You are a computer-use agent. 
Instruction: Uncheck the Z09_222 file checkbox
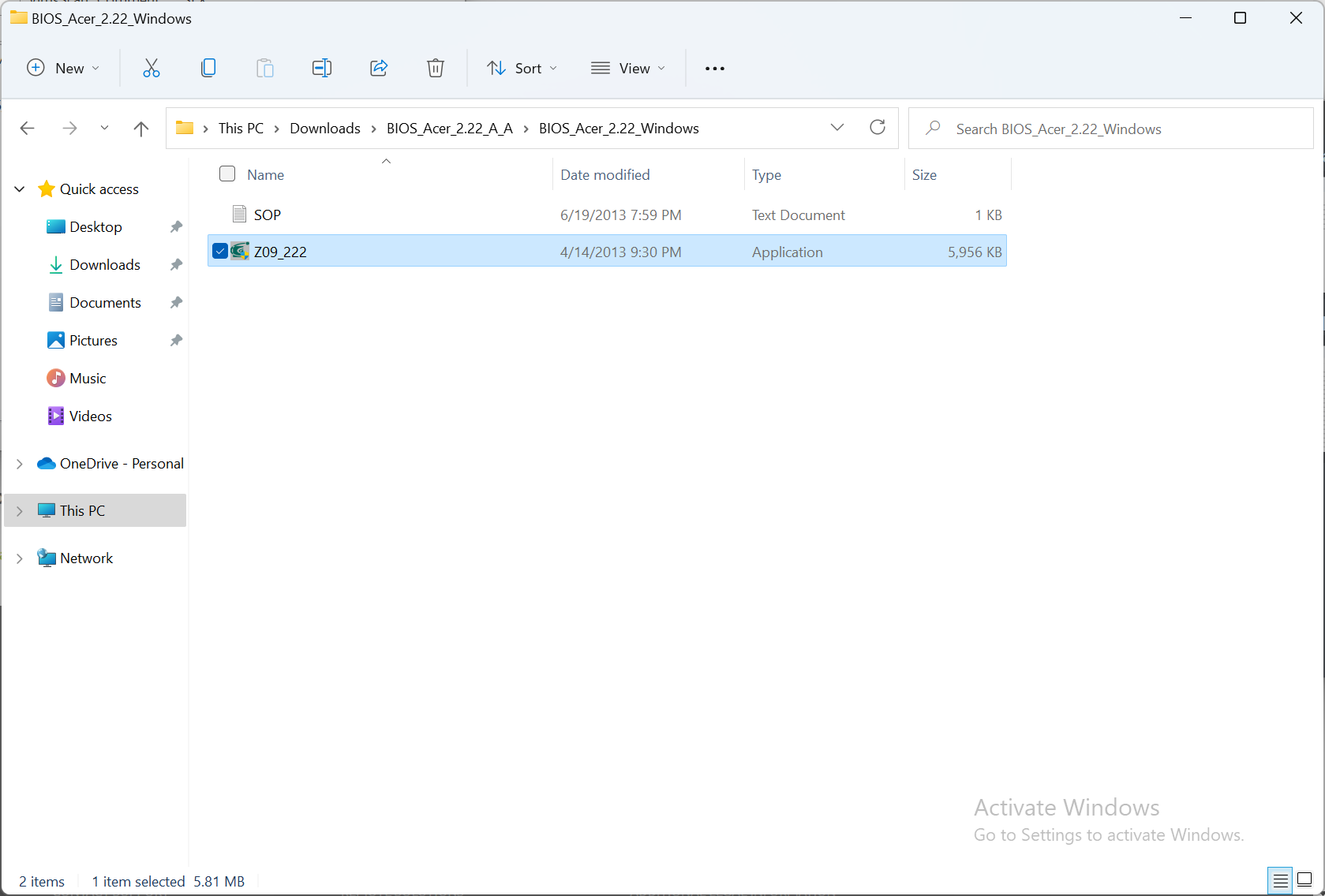click(x=220, y=252)
